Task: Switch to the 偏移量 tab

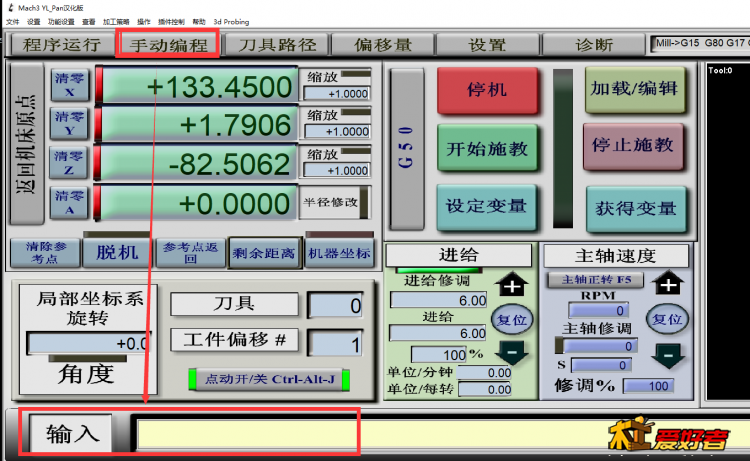Action: [383, 45]
